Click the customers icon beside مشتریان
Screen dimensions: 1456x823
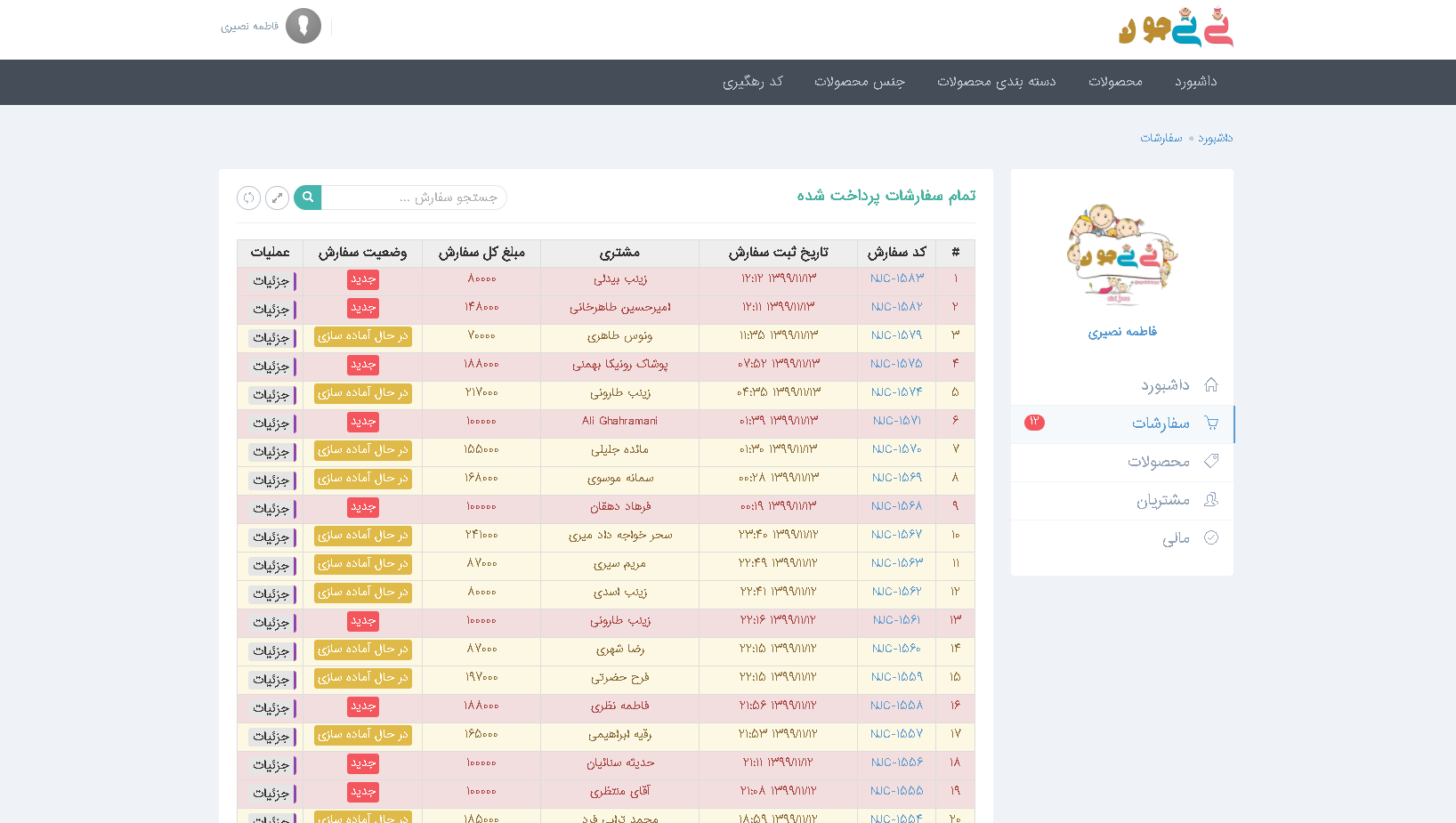1211,500
